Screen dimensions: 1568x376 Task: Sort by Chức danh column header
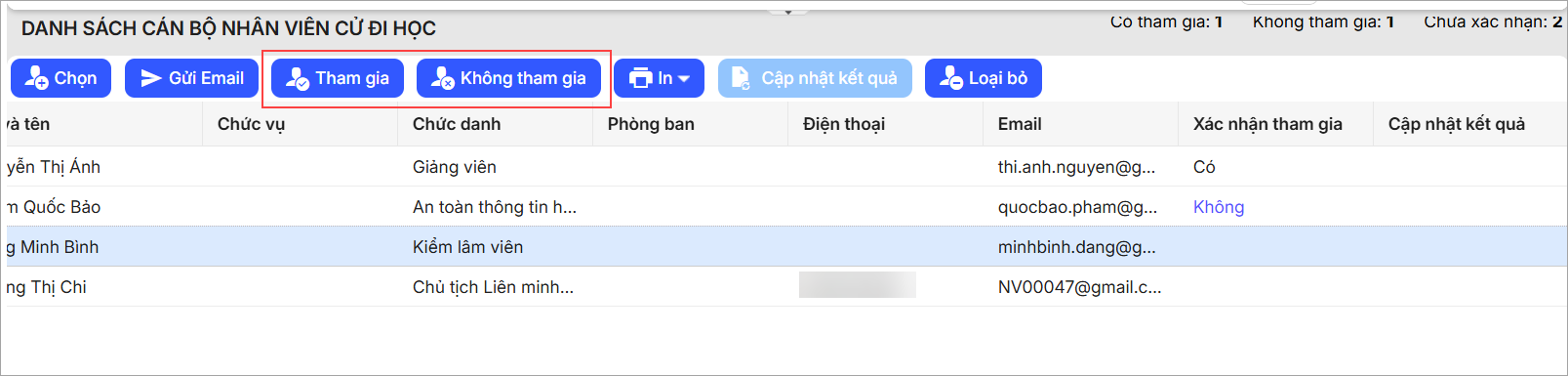coord(457,124)
